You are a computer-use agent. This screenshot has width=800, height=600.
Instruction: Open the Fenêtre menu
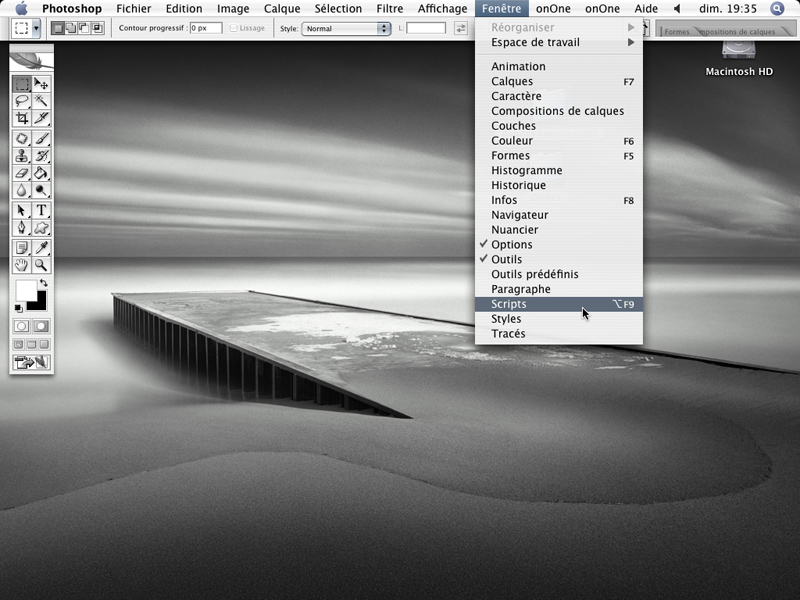(502, 9)
